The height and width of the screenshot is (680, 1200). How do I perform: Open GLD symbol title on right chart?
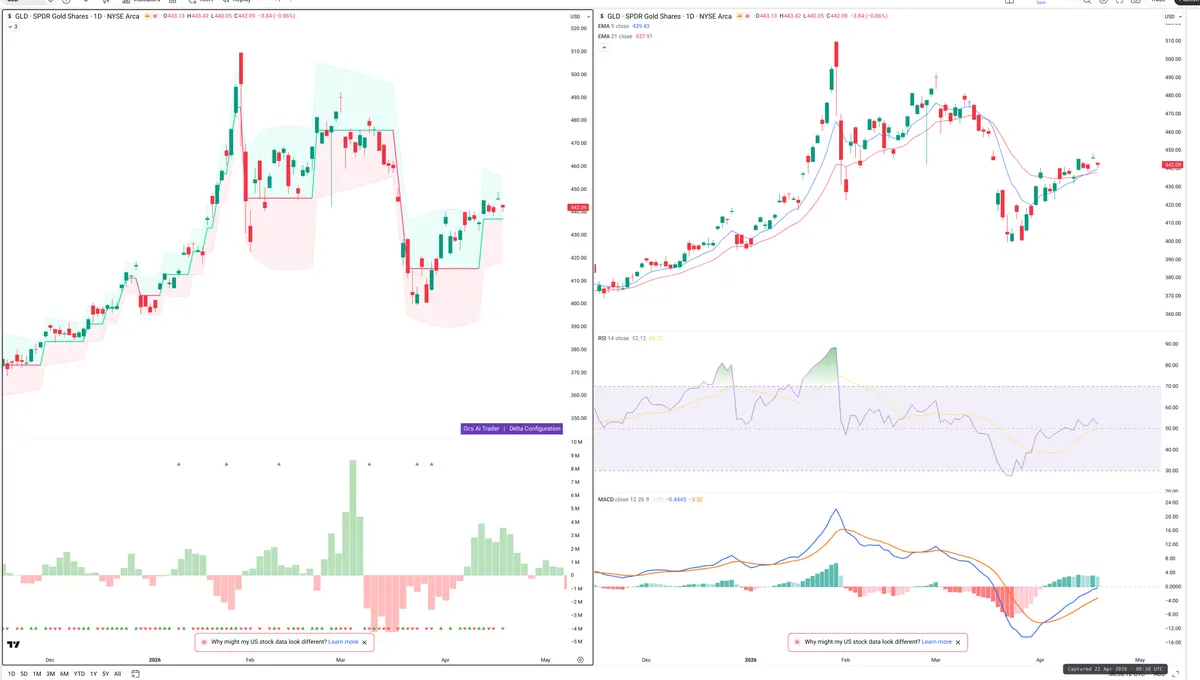click(x=670, y=17)
